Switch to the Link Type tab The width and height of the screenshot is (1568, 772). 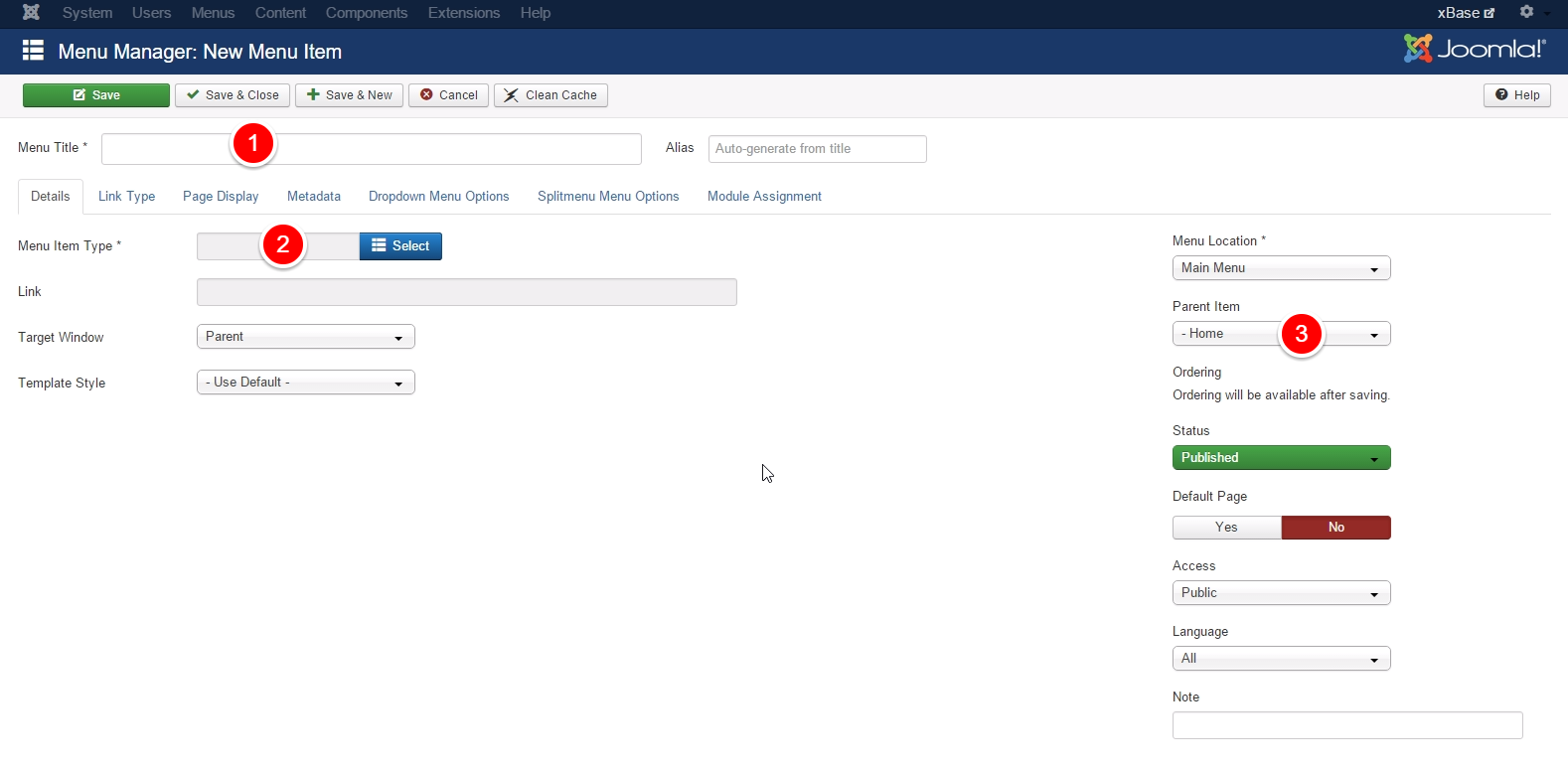pos(127,197)
